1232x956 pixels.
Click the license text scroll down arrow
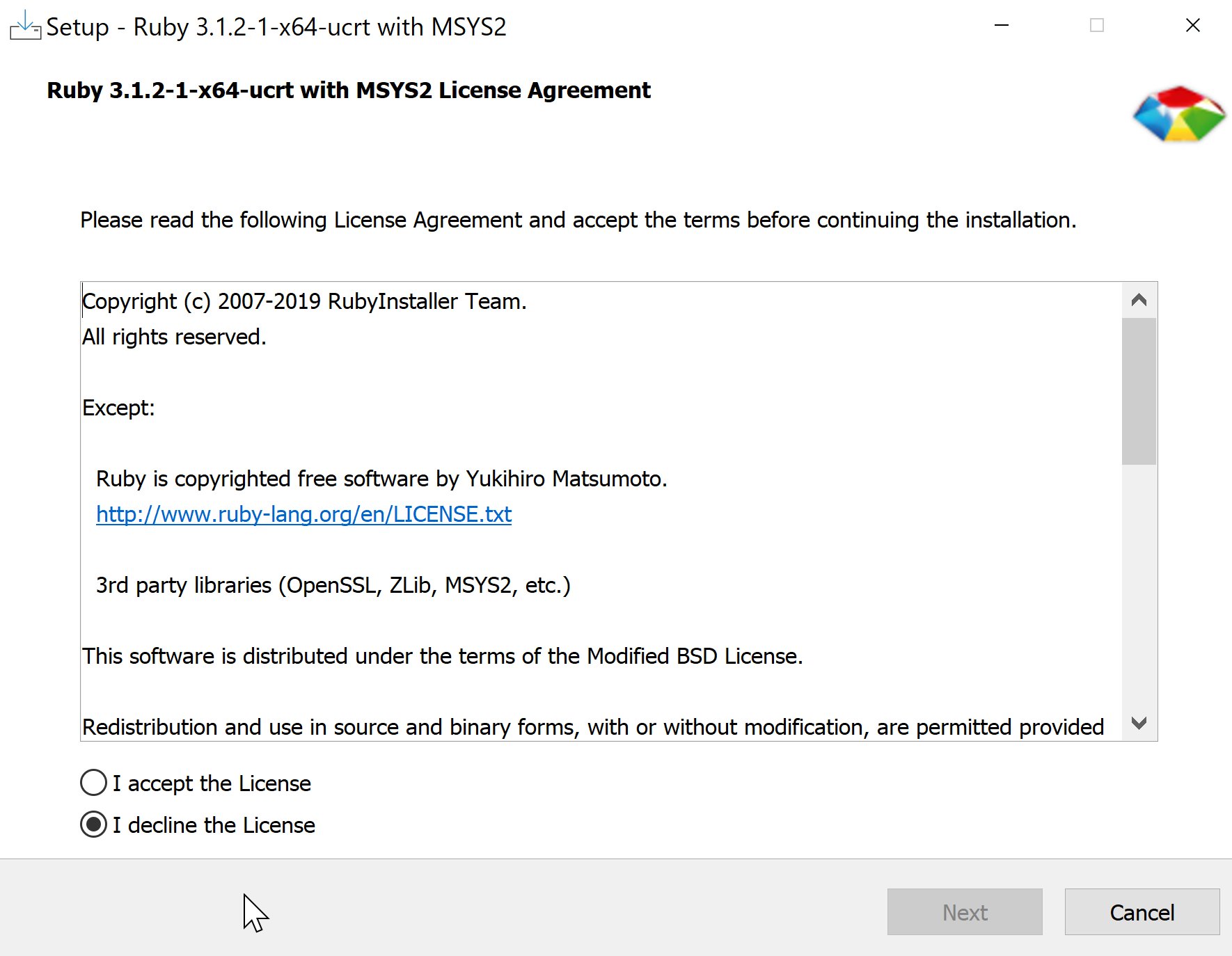[x=1139, y=723]
